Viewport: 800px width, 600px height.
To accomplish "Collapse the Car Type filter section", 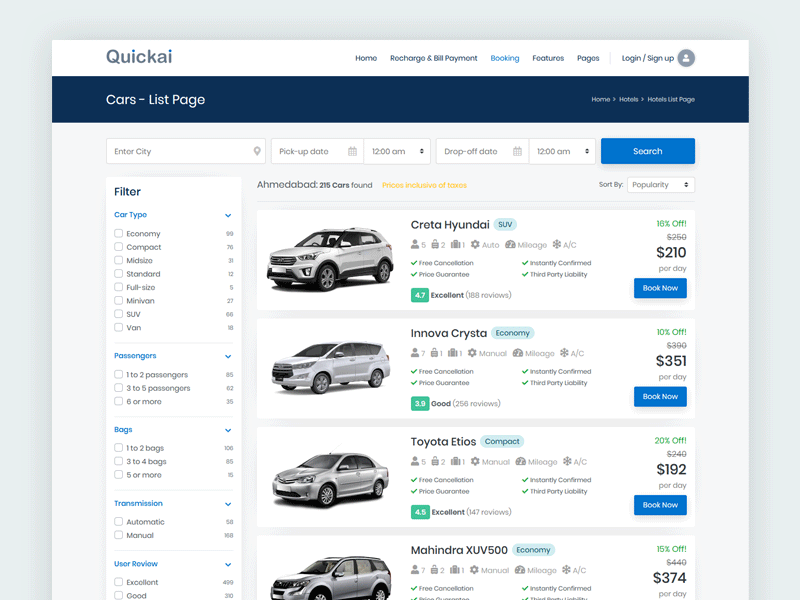I will click(x=228, y=215).
